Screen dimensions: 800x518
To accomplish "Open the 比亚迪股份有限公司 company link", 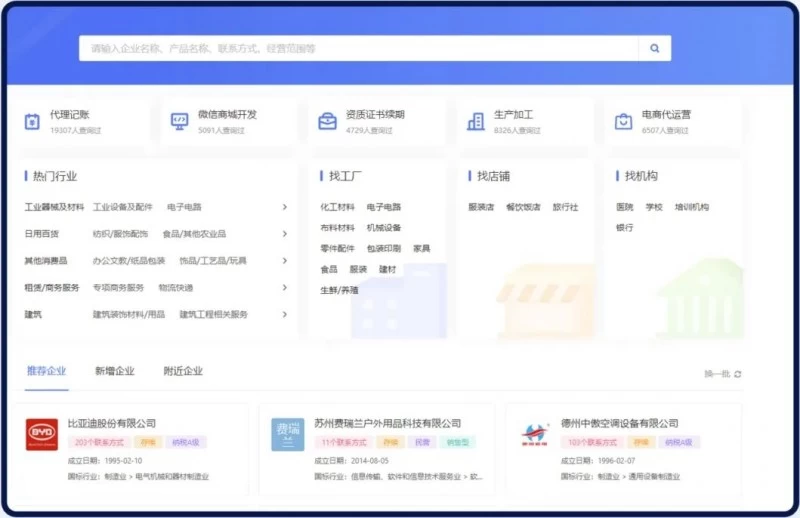I will point(112,423).
